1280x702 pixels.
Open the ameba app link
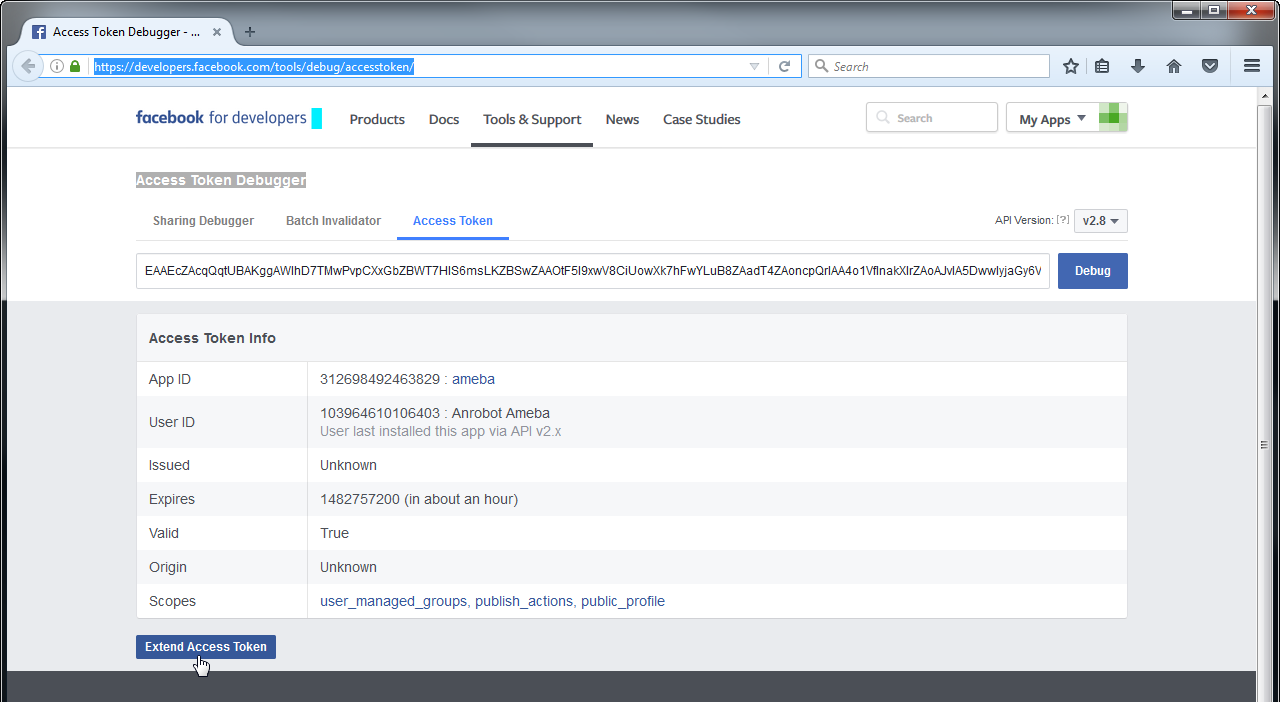coord(473,379)
